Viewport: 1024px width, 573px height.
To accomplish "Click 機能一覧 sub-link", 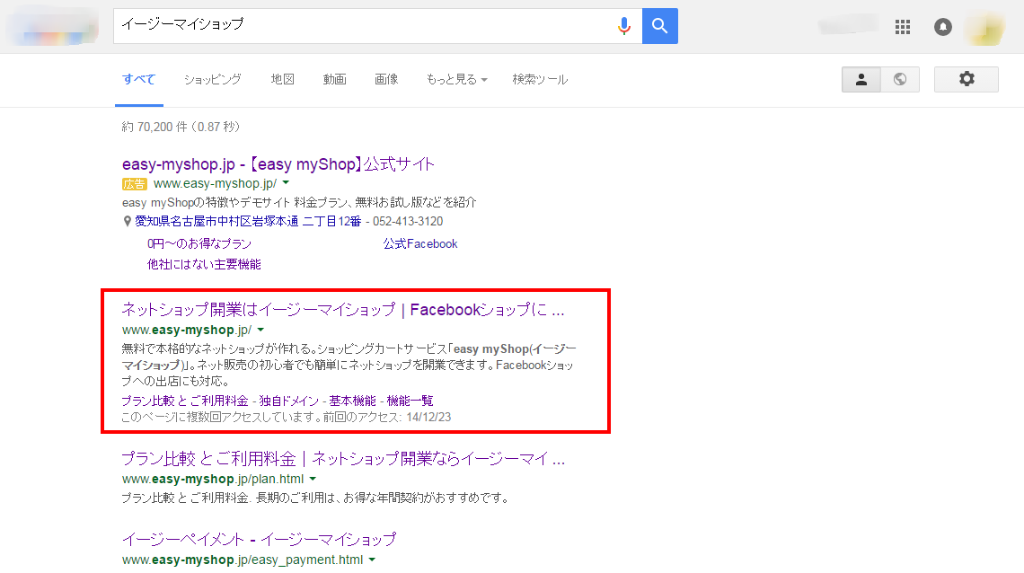I will 410,401.
